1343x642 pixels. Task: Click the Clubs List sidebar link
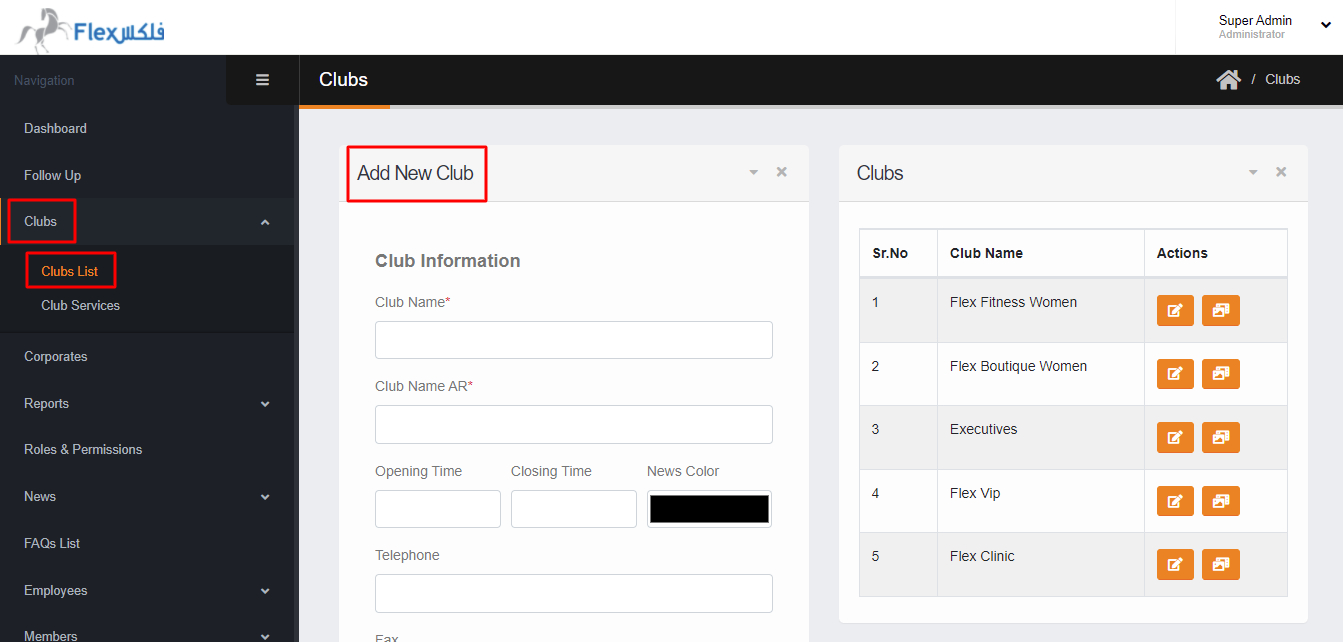(70, 270)
